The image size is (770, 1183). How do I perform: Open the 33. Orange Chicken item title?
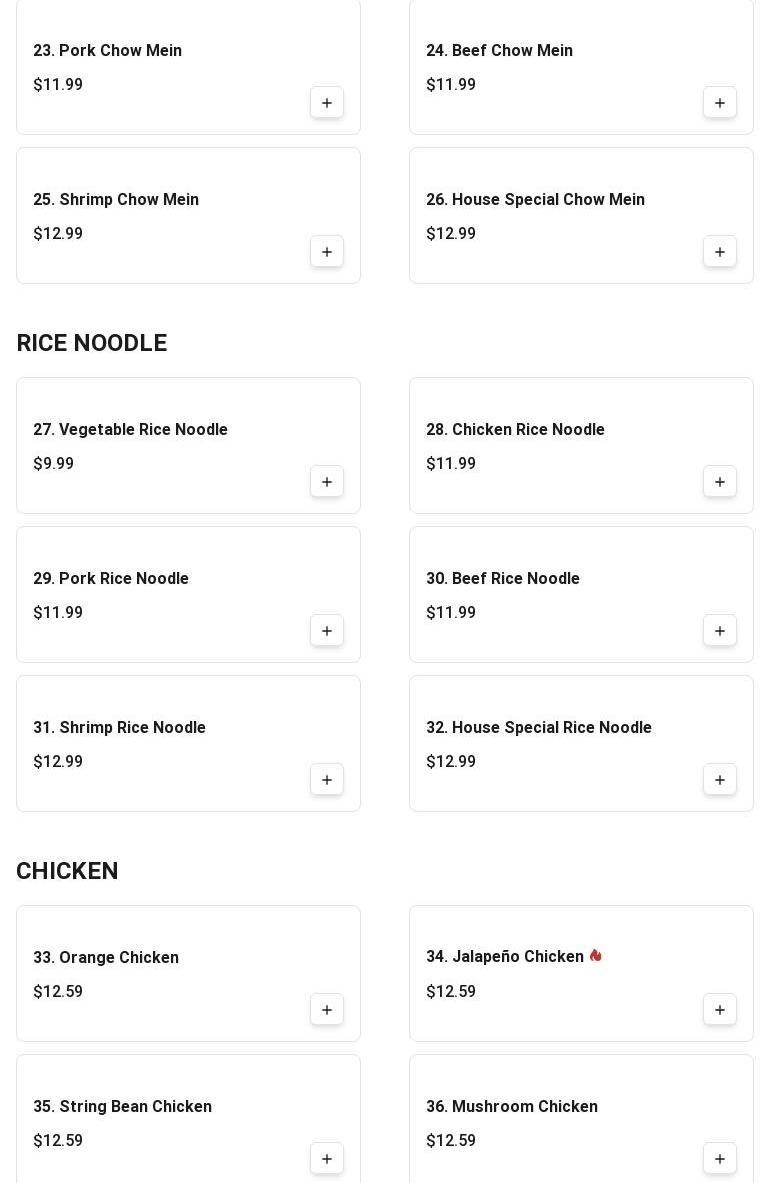pos(106,957)
